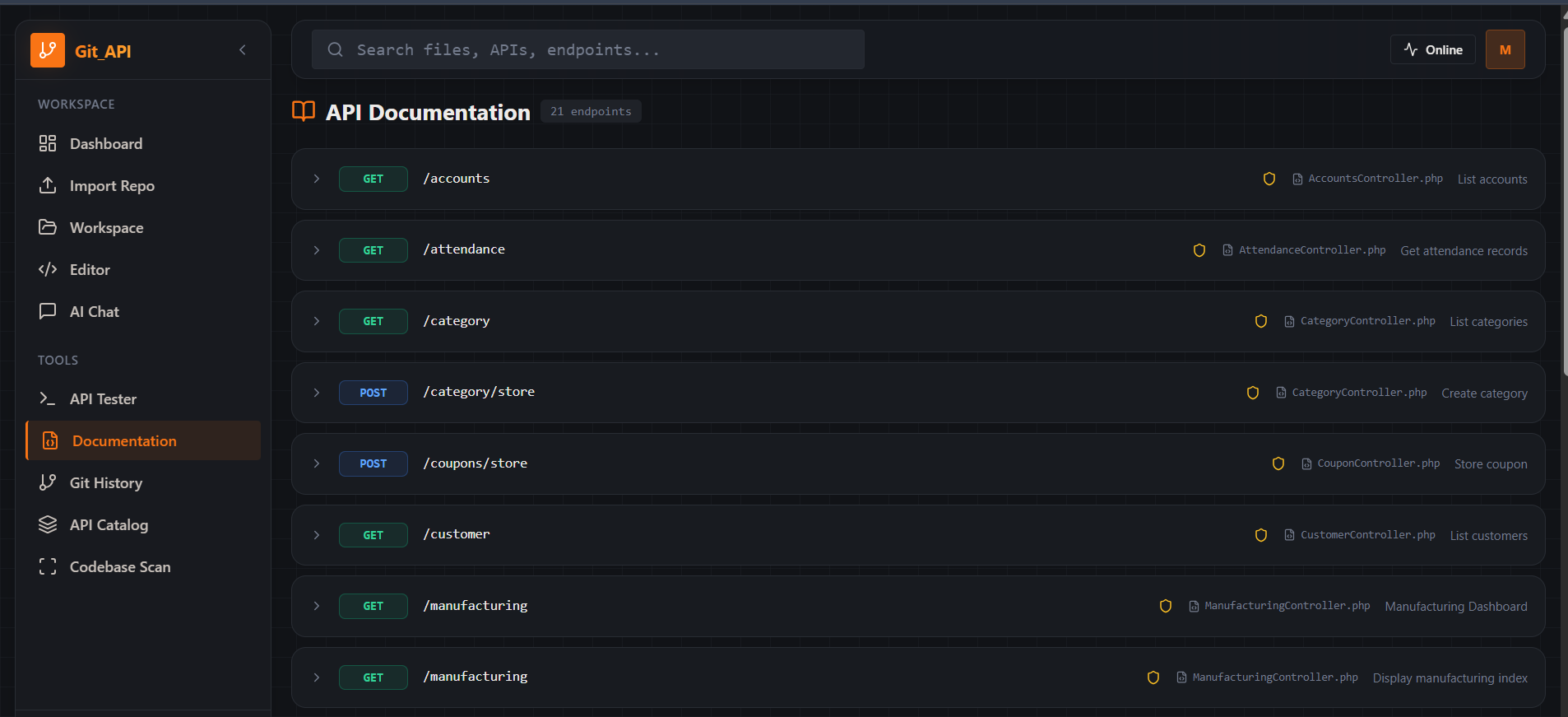Click the shield icon on /attendance row

pos(1199,250)
